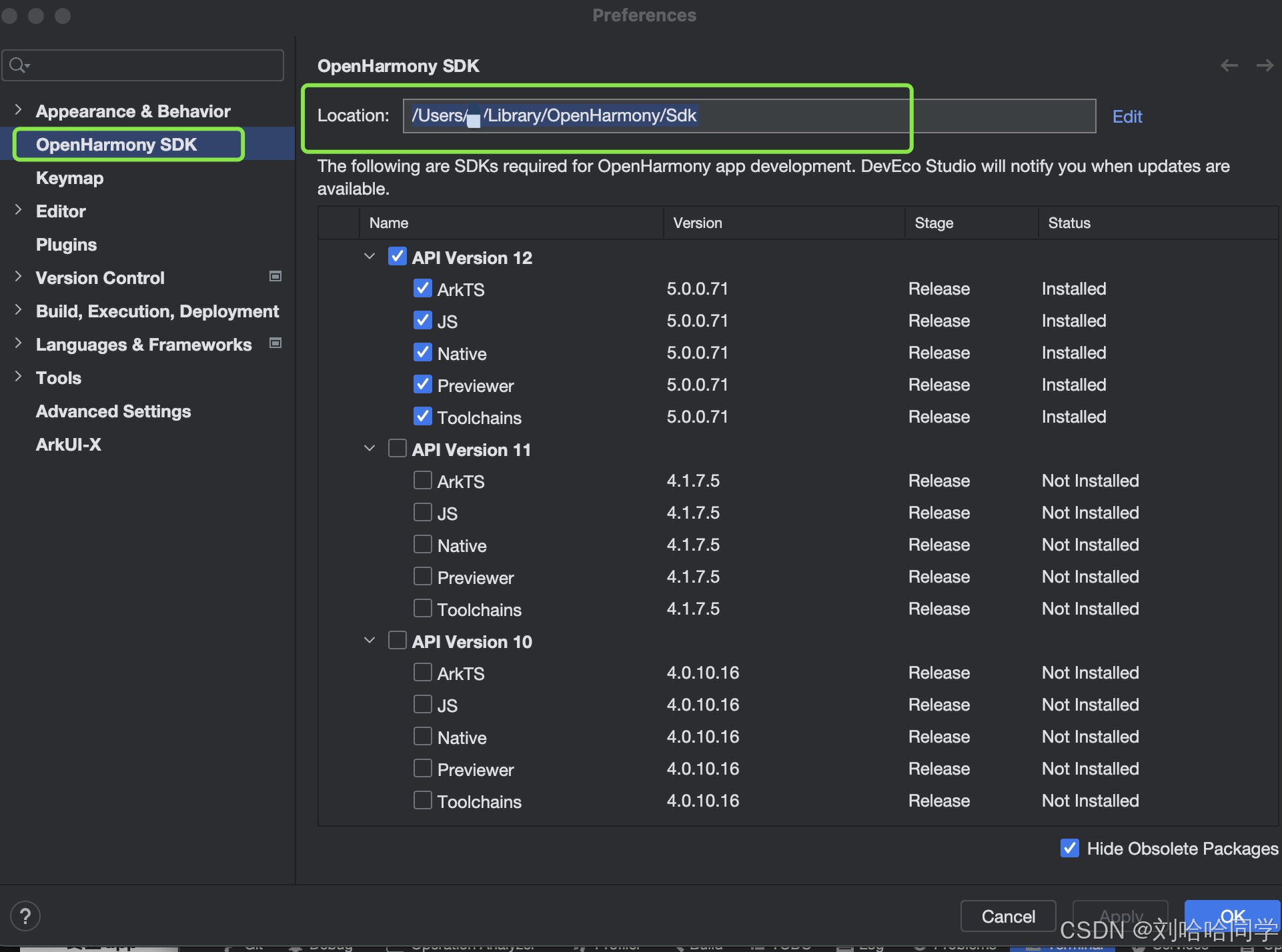This screenshot has height=952, width=1282.
Task: Click the Languages & Frameworks project-level icon
Action: [275, 343]
